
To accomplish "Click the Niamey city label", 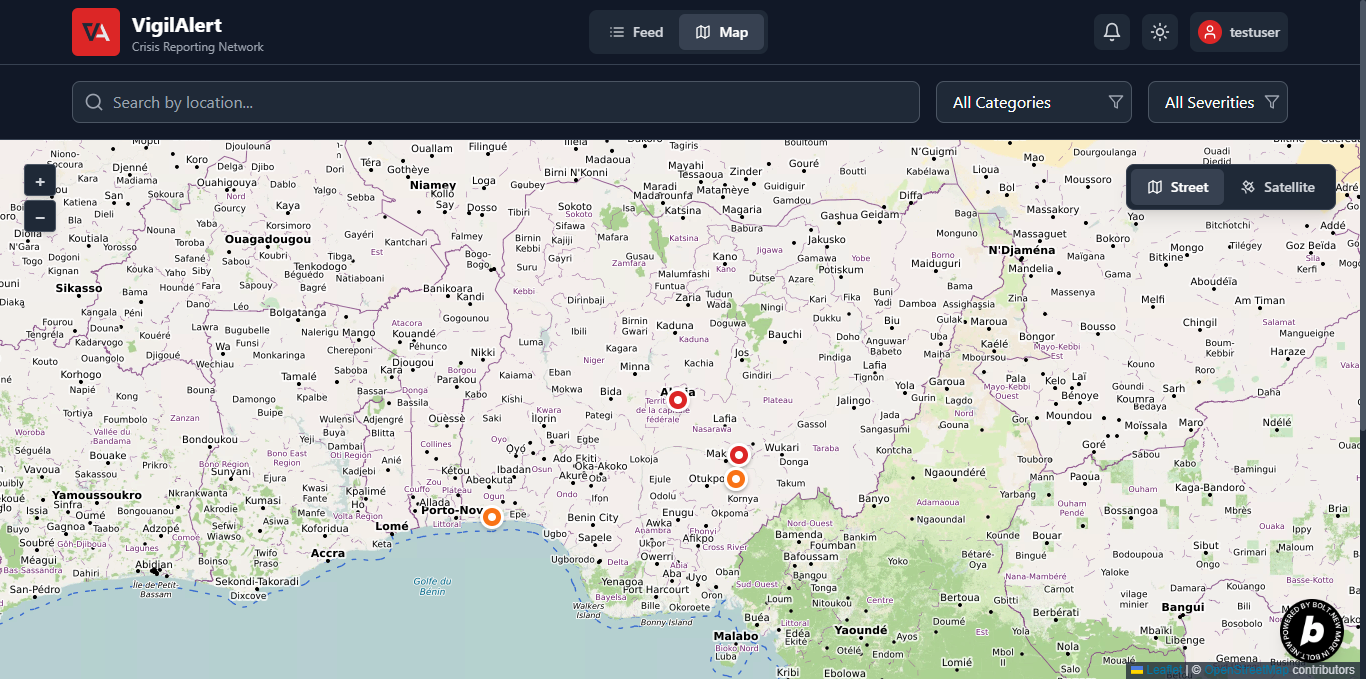I will [x=433, y=185].
